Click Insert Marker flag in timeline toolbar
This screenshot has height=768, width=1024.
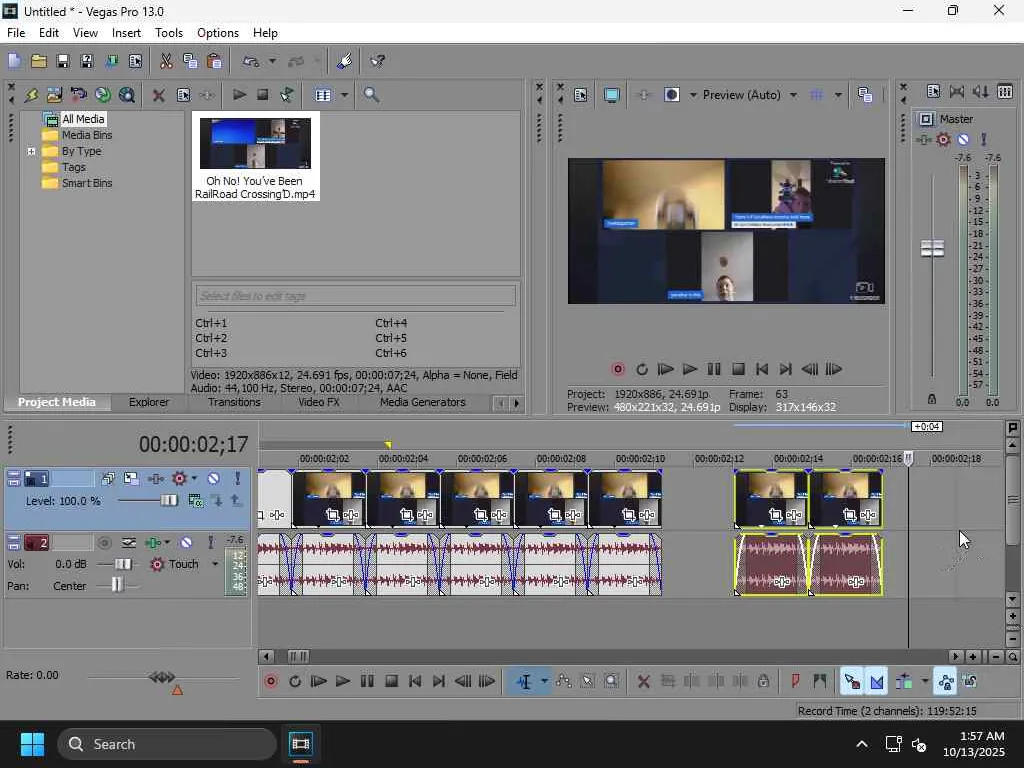point(795,682)
